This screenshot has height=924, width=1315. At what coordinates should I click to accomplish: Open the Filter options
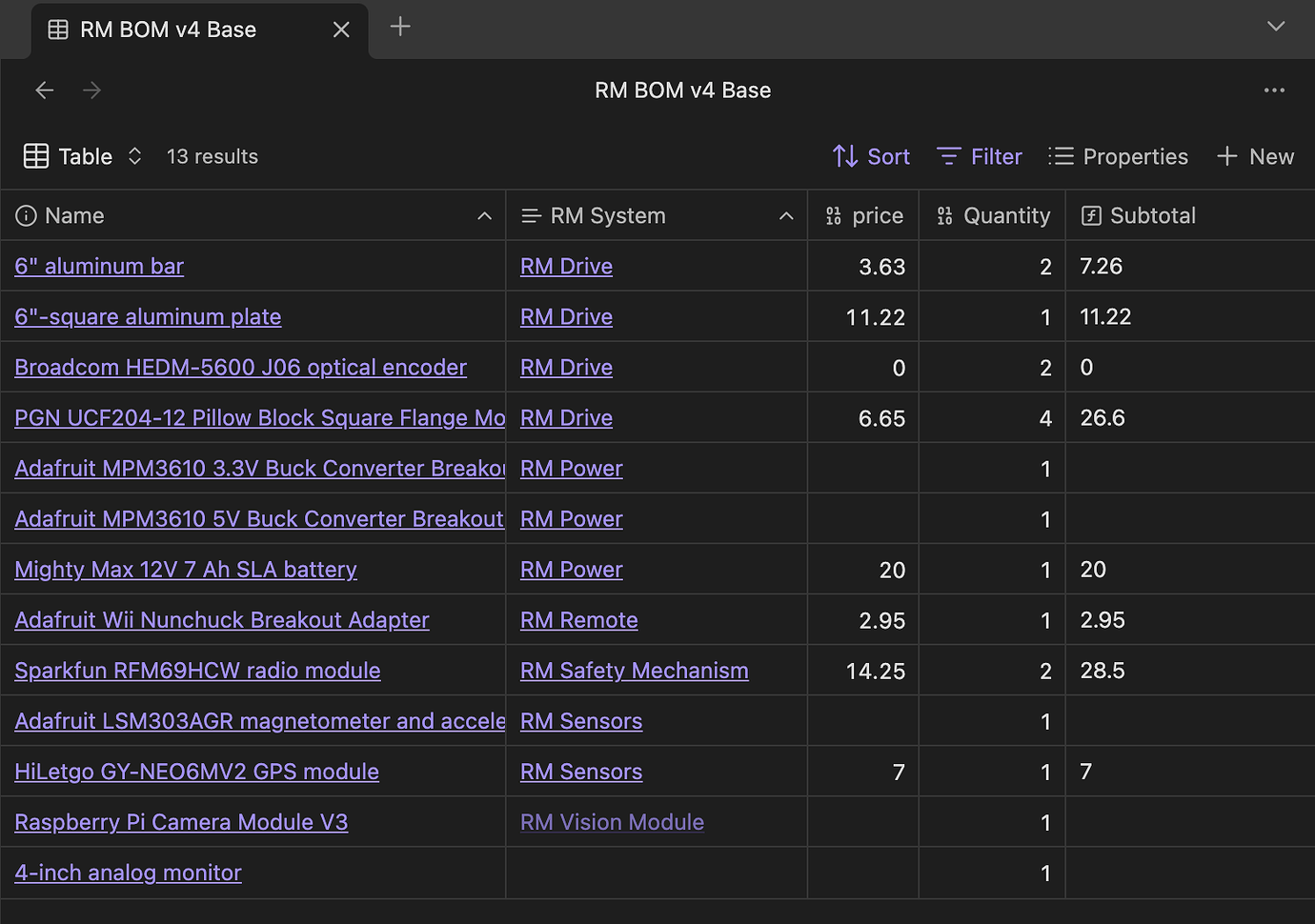click(x=979, y=156)
